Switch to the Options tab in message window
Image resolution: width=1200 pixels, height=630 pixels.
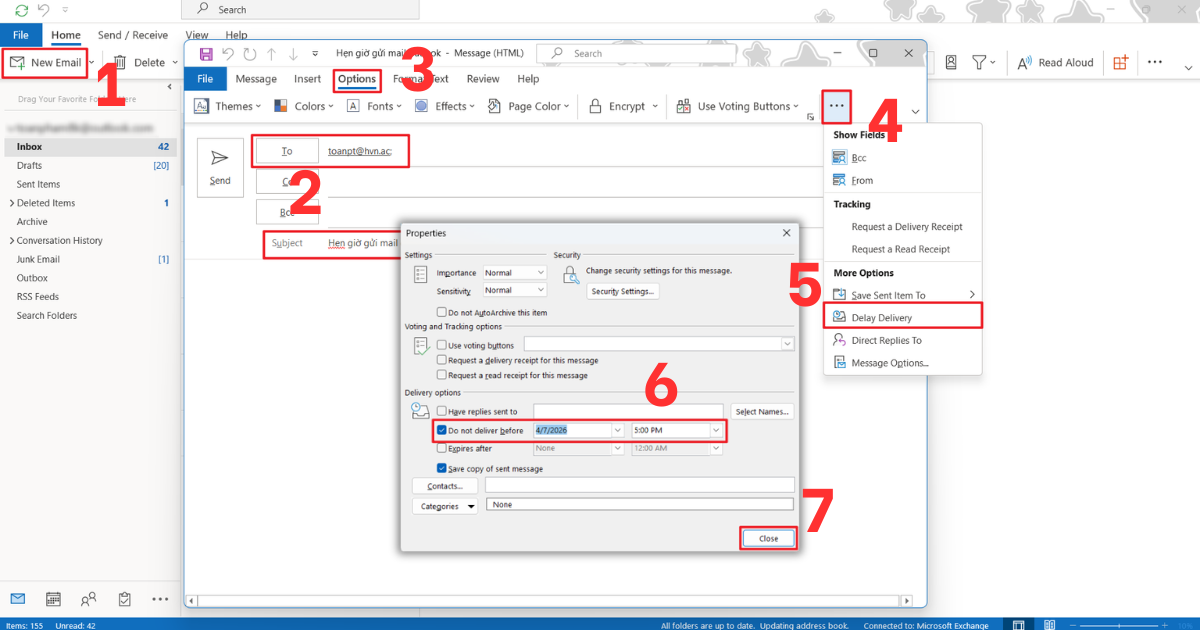[x=357, y=79]
